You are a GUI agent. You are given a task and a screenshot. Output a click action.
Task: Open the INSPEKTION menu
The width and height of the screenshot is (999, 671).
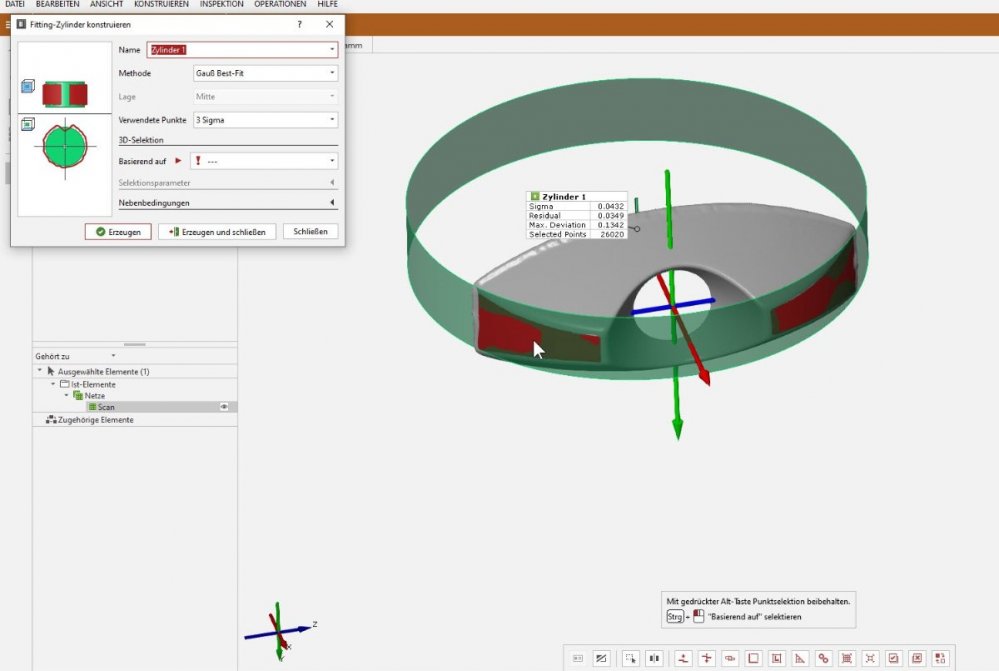click(x=221, y=5)
